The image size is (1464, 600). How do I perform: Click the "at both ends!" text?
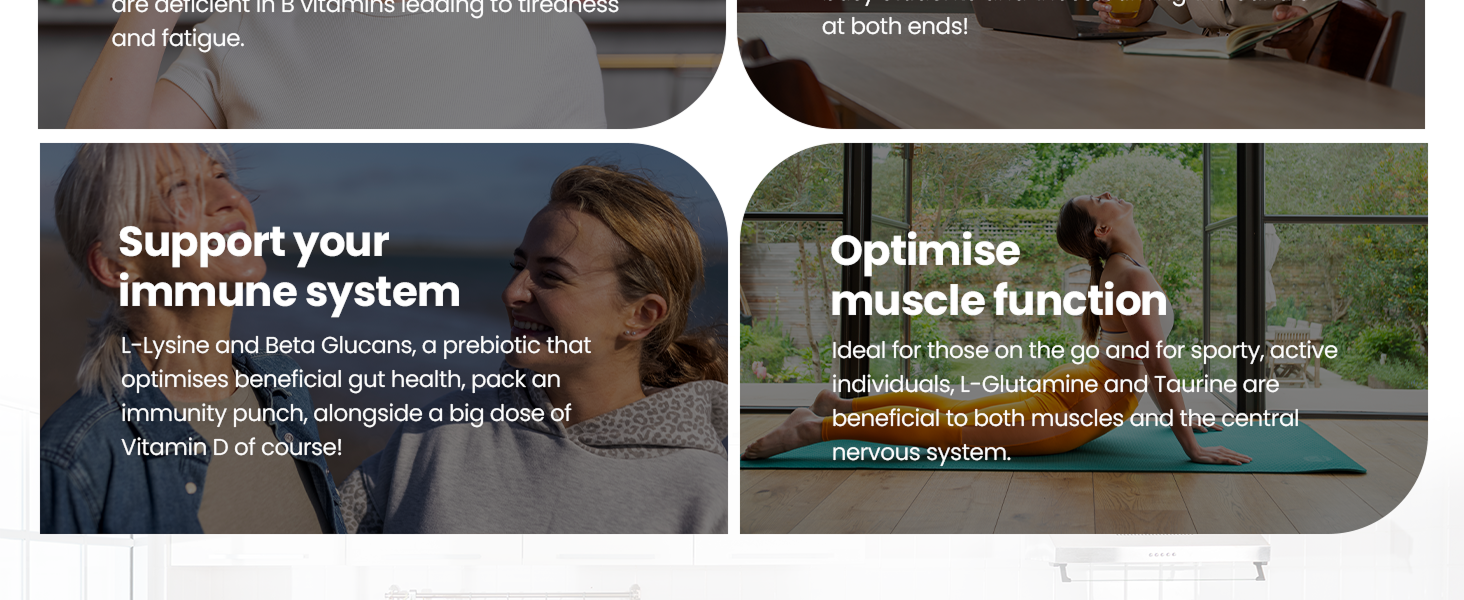click(x=895, y=26)
